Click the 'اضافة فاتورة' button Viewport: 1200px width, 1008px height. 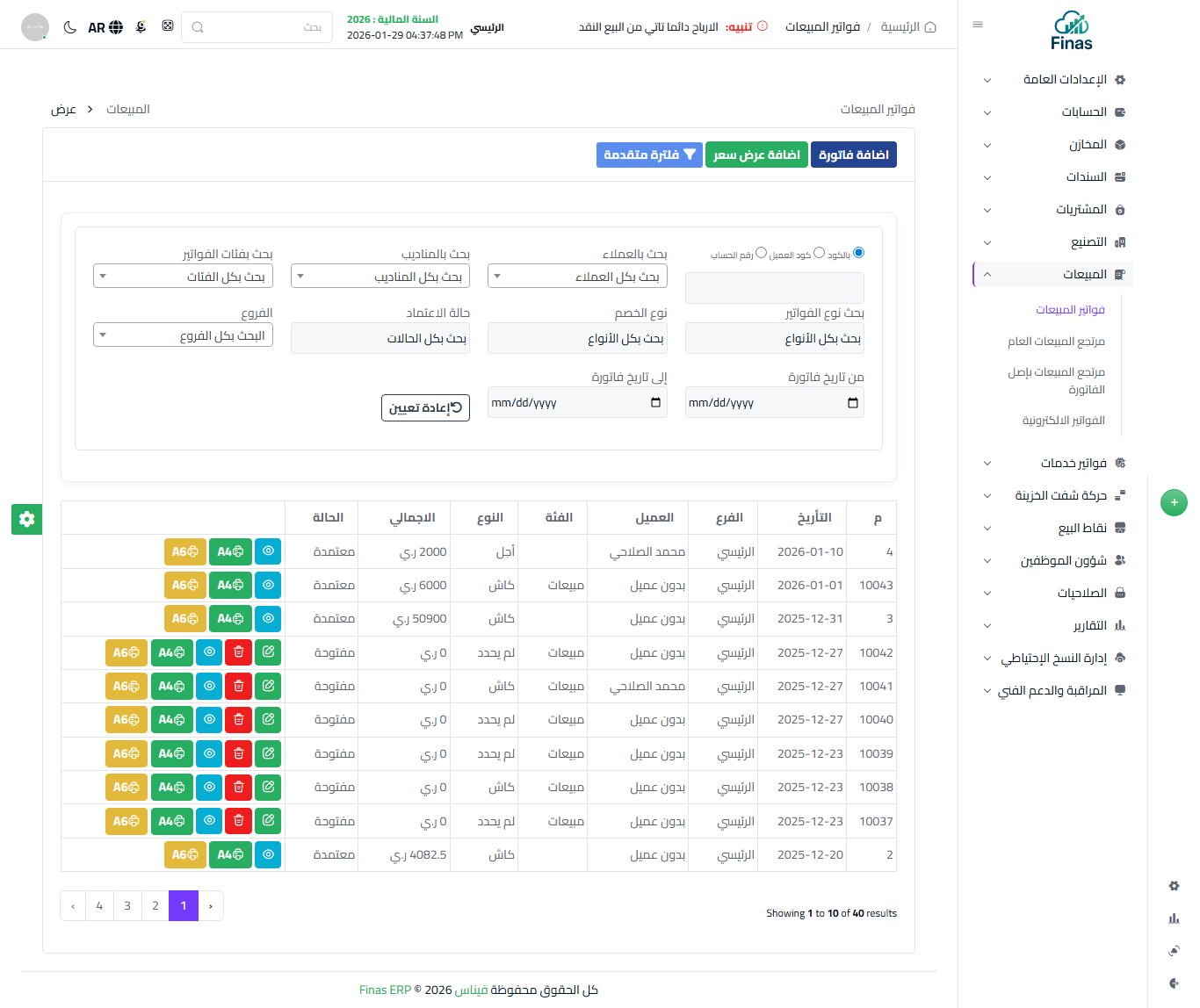853,155
